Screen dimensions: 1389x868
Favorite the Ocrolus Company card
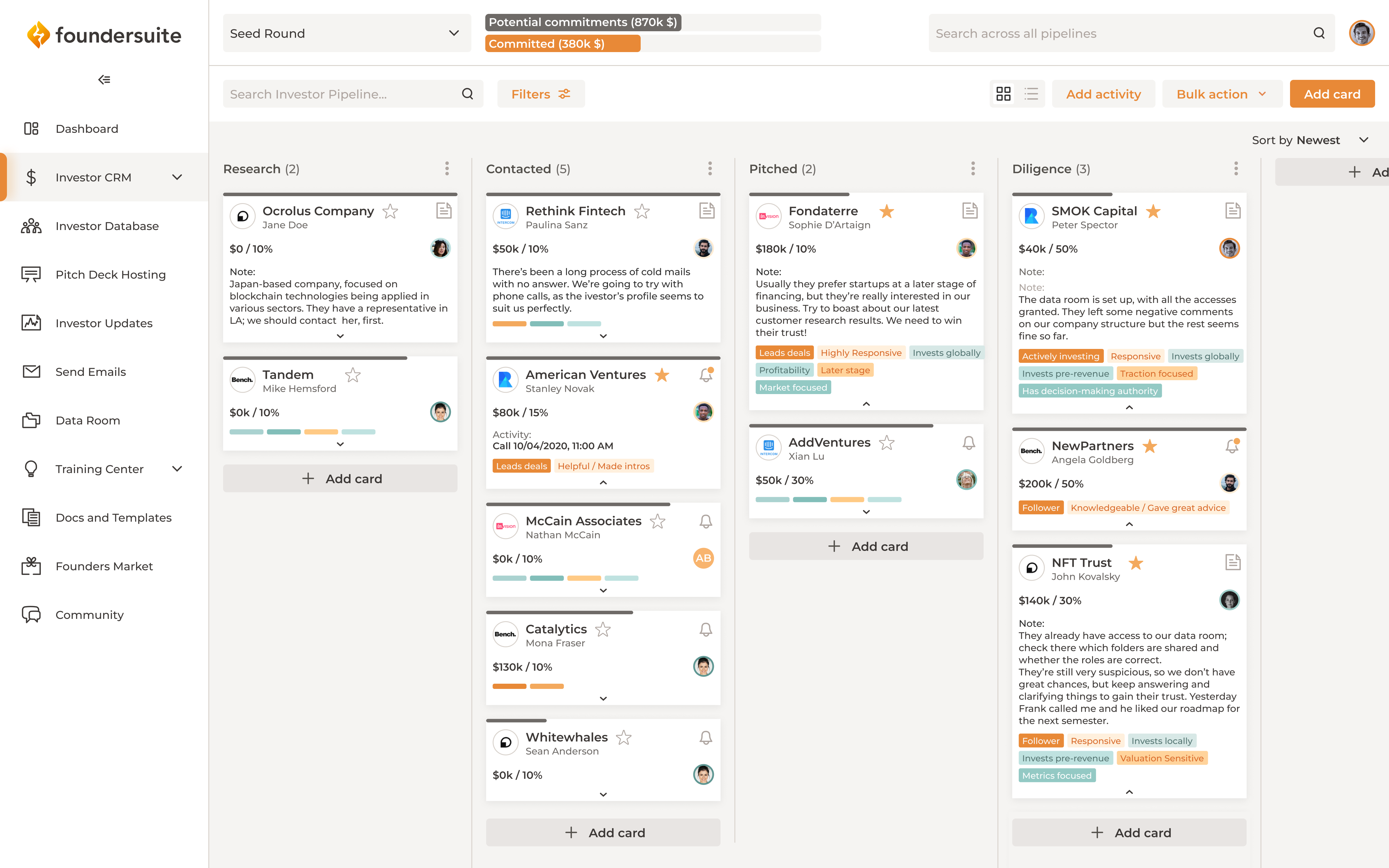click(x=391, y=211)
